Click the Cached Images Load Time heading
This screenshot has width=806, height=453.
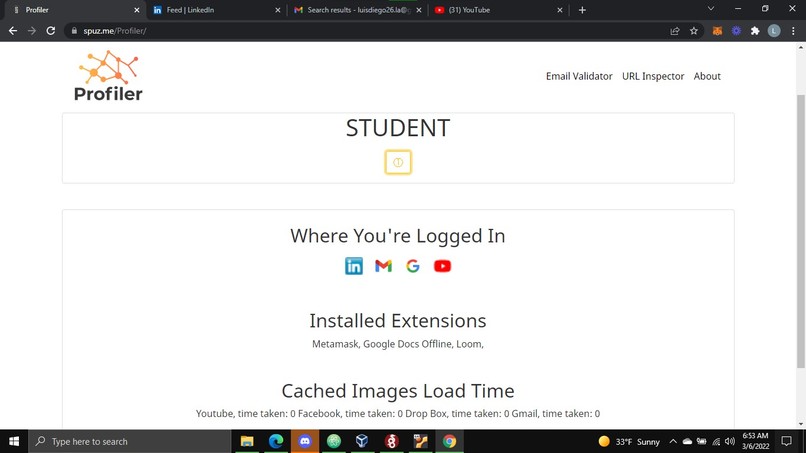398,391
